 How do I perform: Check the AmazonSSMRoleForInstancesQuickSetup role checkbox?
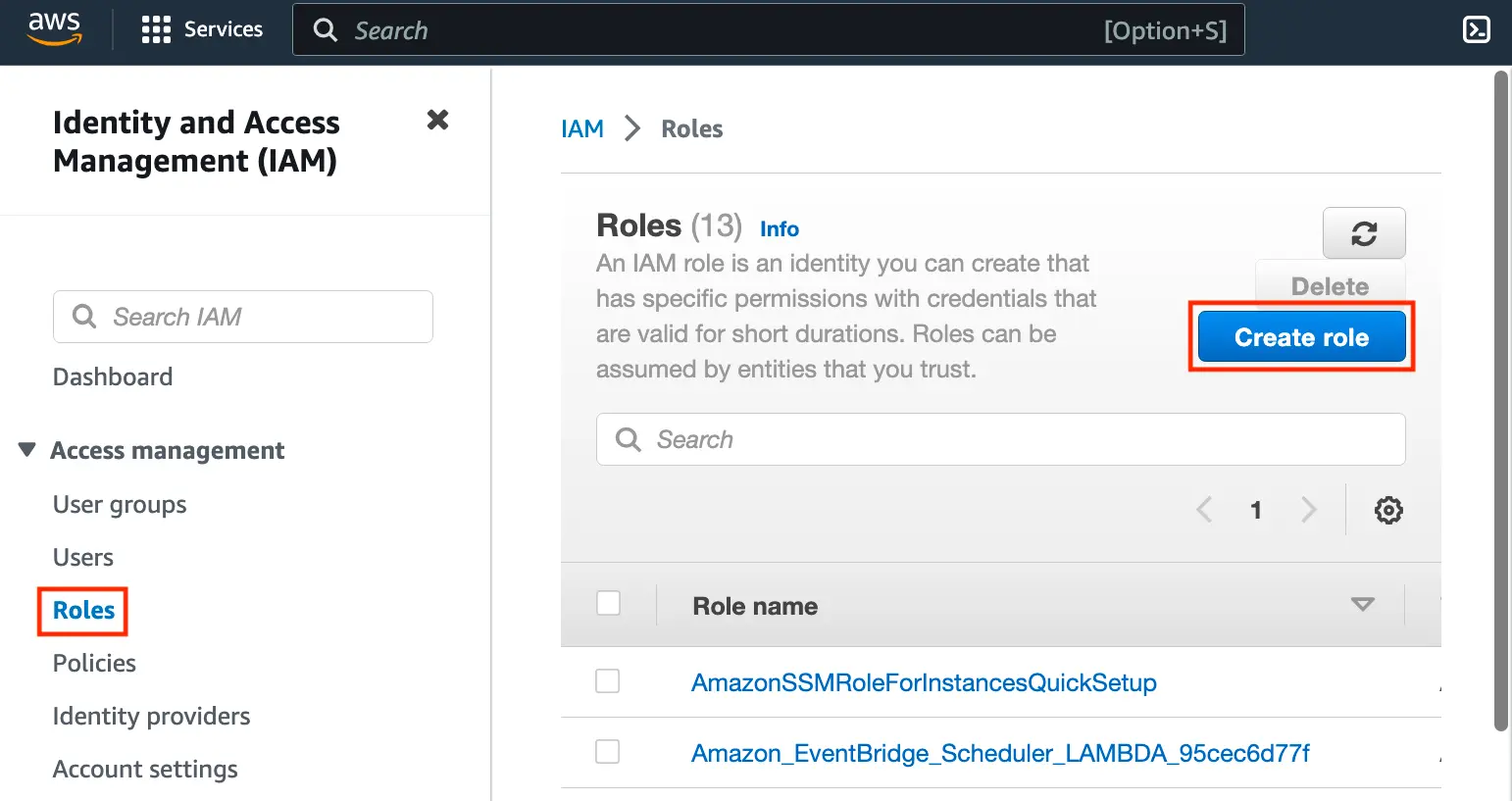click(x=608, y=681)
